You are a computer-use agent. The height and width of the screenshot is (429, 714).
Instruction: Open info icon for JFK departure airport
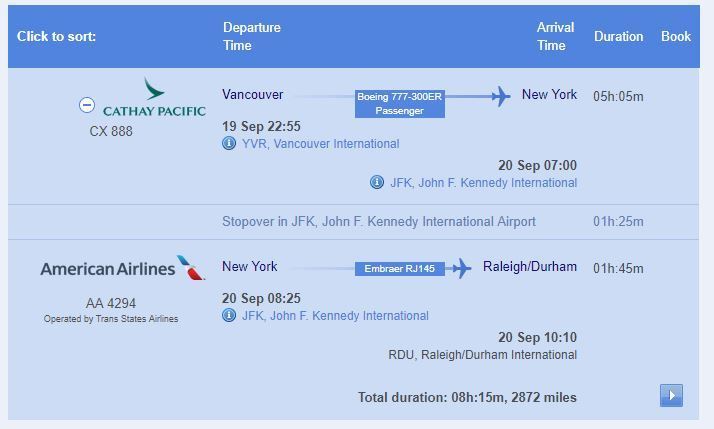tap(229, 315)
